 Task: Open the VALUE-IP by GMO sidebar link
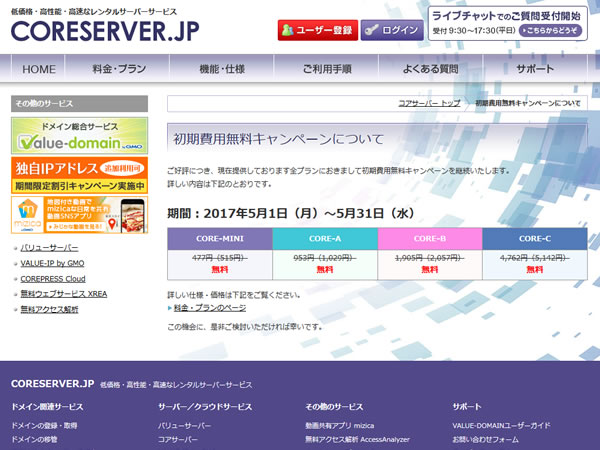52,263
